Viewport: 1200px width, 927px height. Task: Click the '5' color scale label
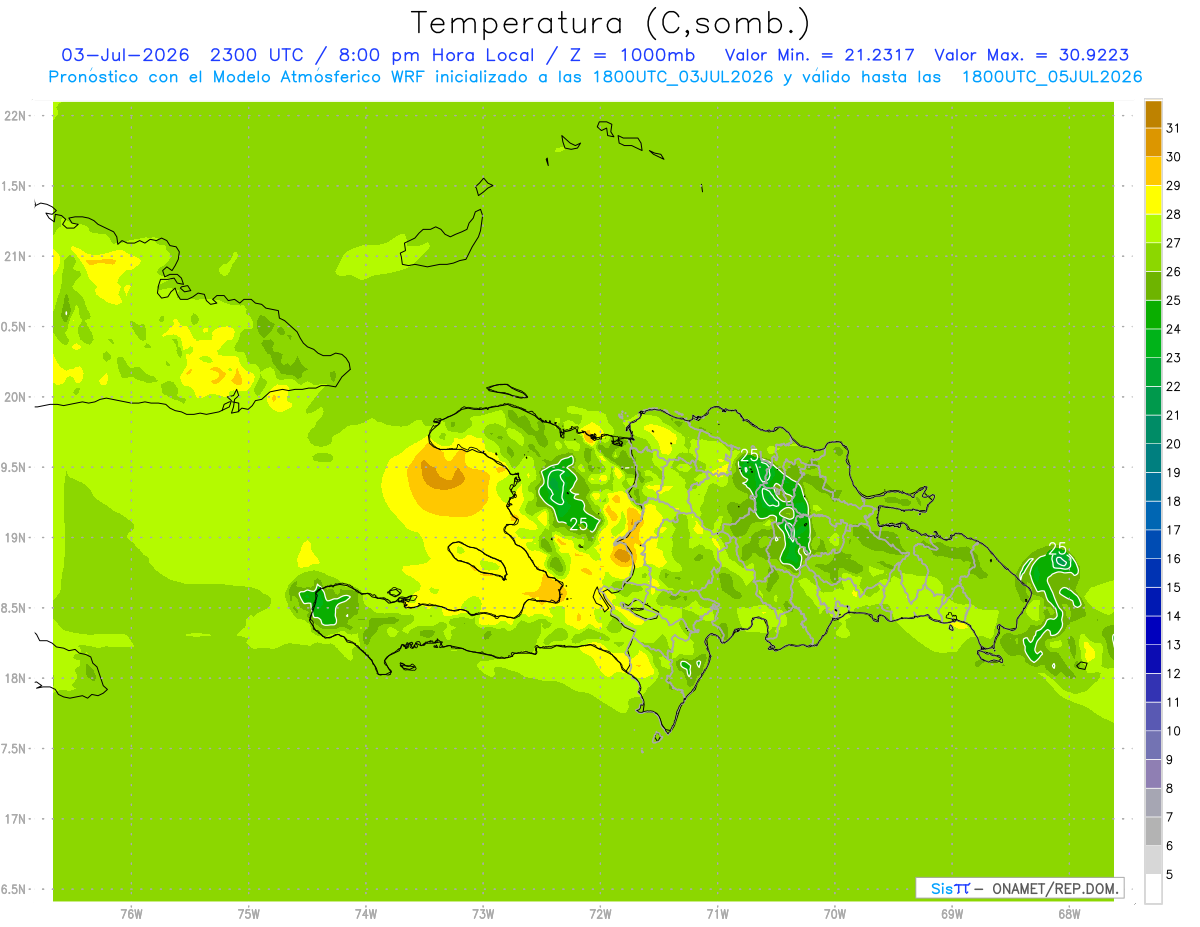1170,875
